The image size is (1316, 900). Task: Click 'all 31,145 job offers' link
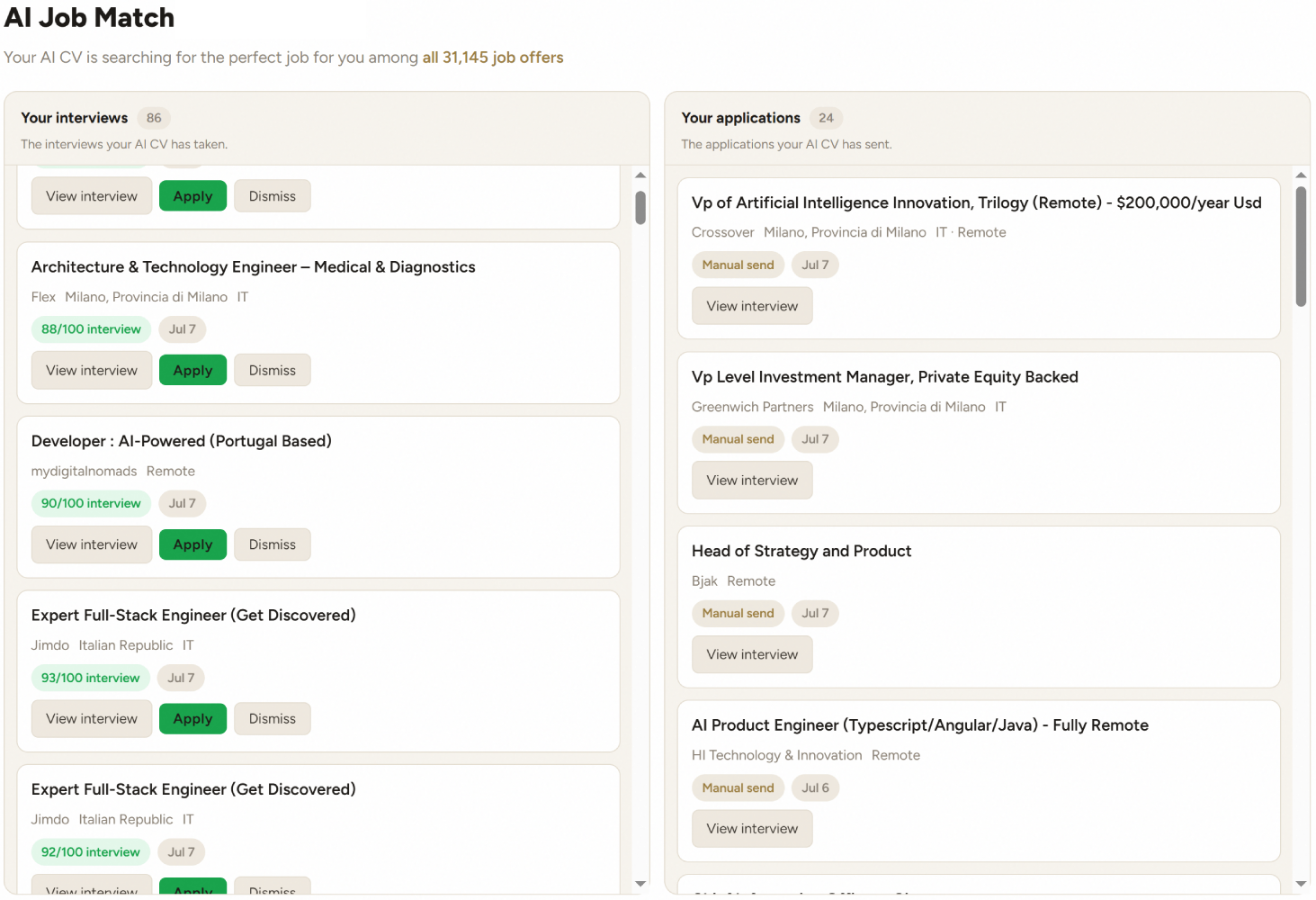[x=493, y=58]
